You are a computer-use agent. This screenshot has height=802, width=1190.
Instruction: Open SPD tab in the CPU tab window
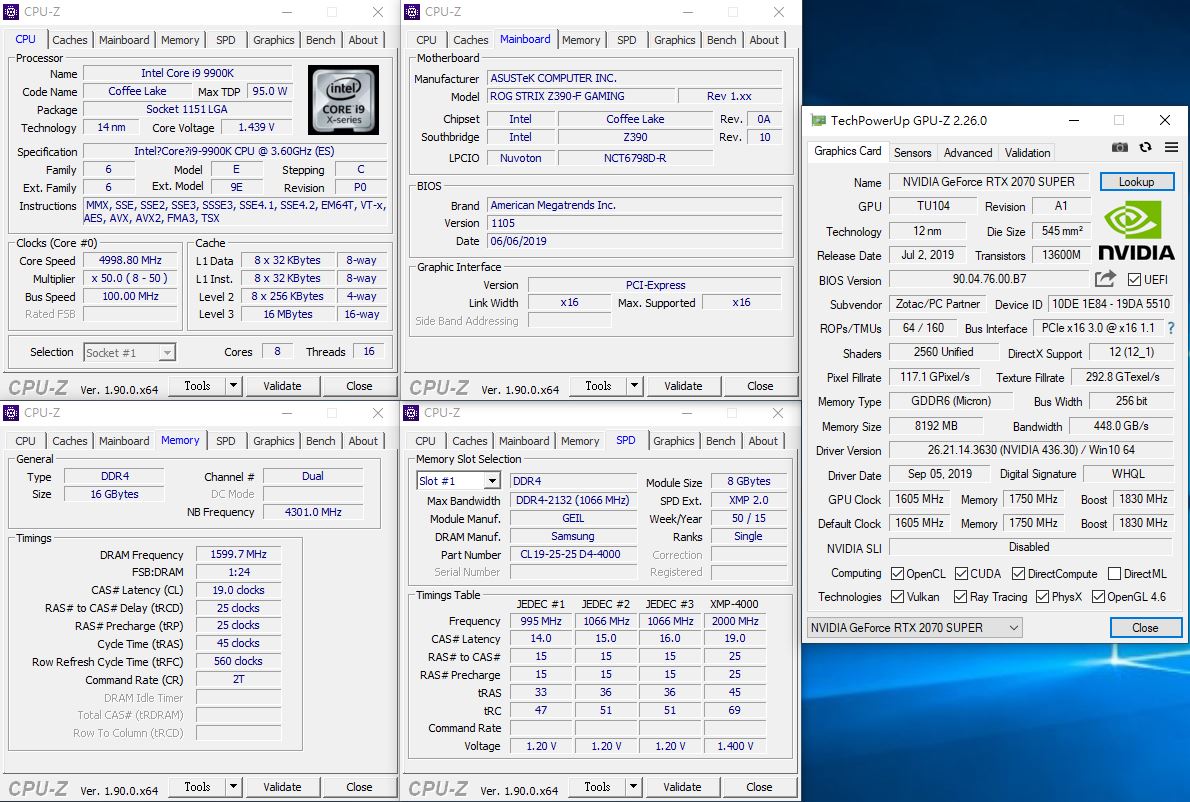coord(225,39)
